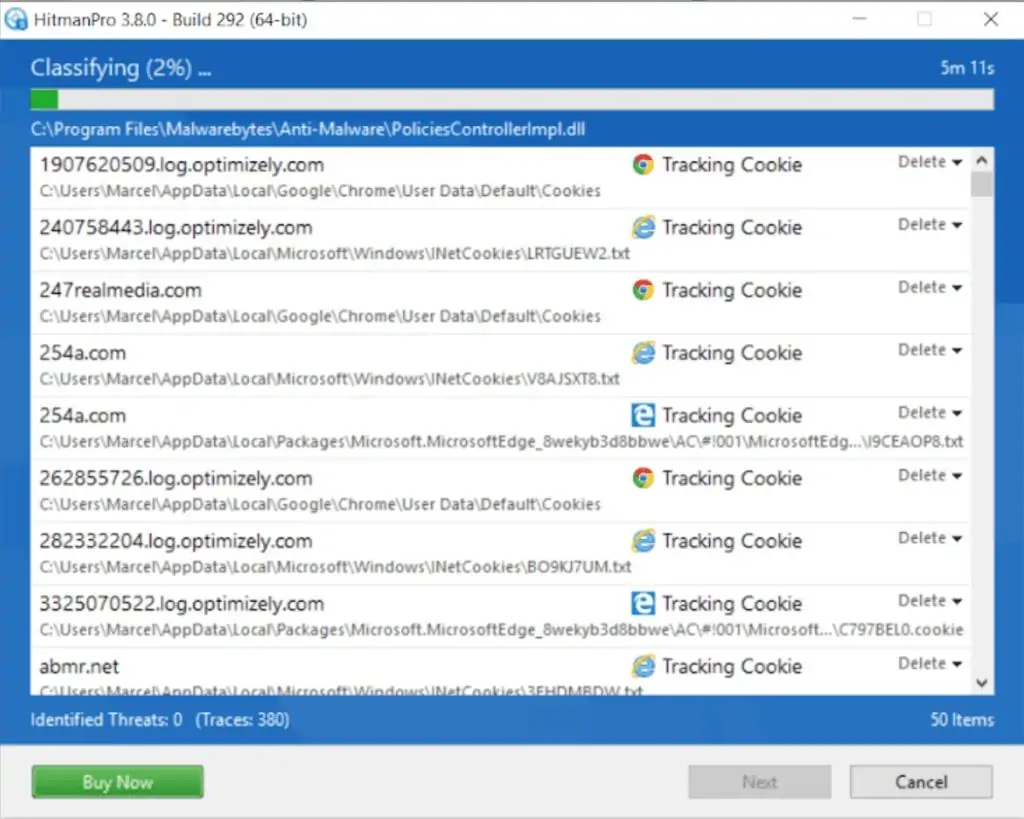Open Delete dropdown for 254a.com V8AJSXT8.txt entry
1024x819 pixels.
930,350
